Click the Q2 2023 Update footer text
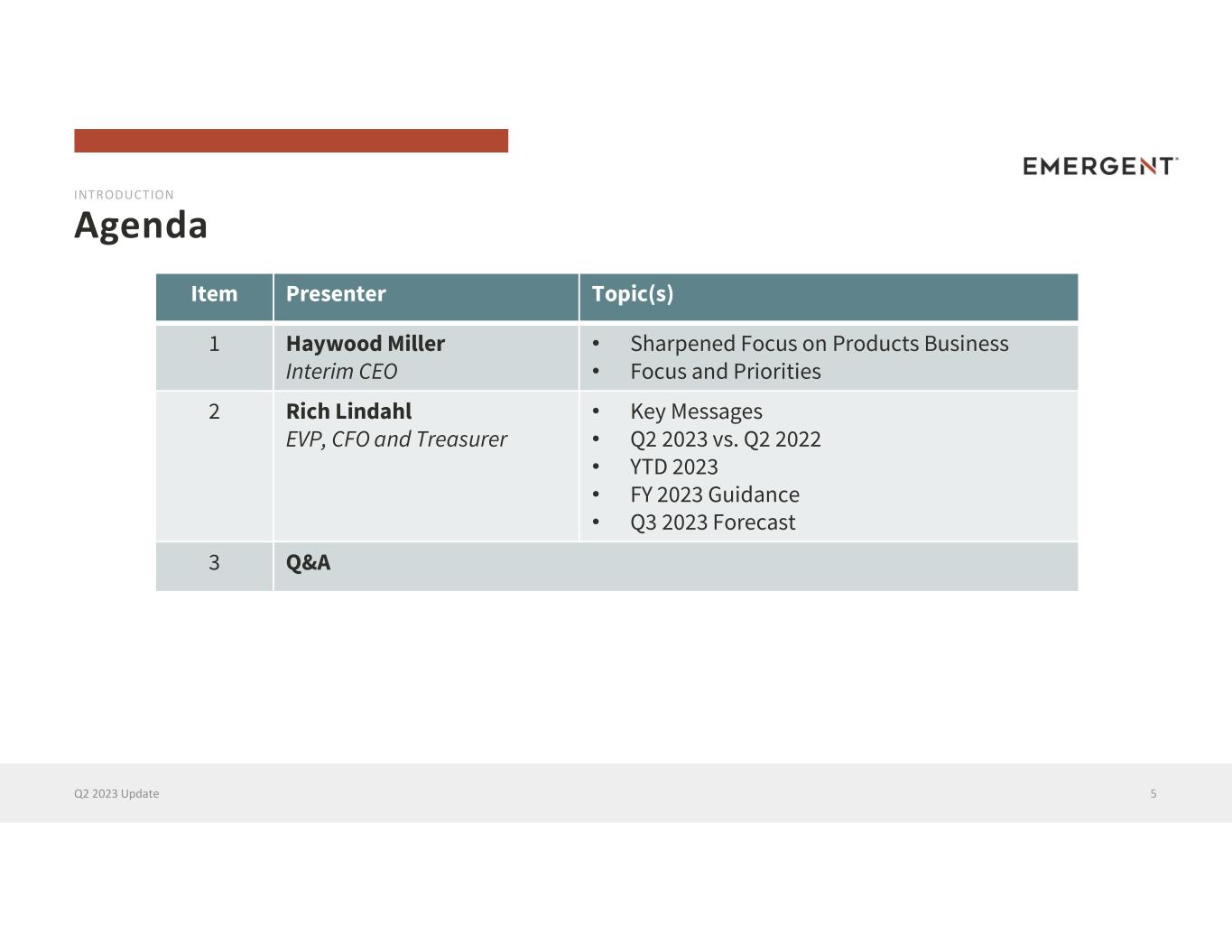 pyautogui.click(x=116, y=794)
